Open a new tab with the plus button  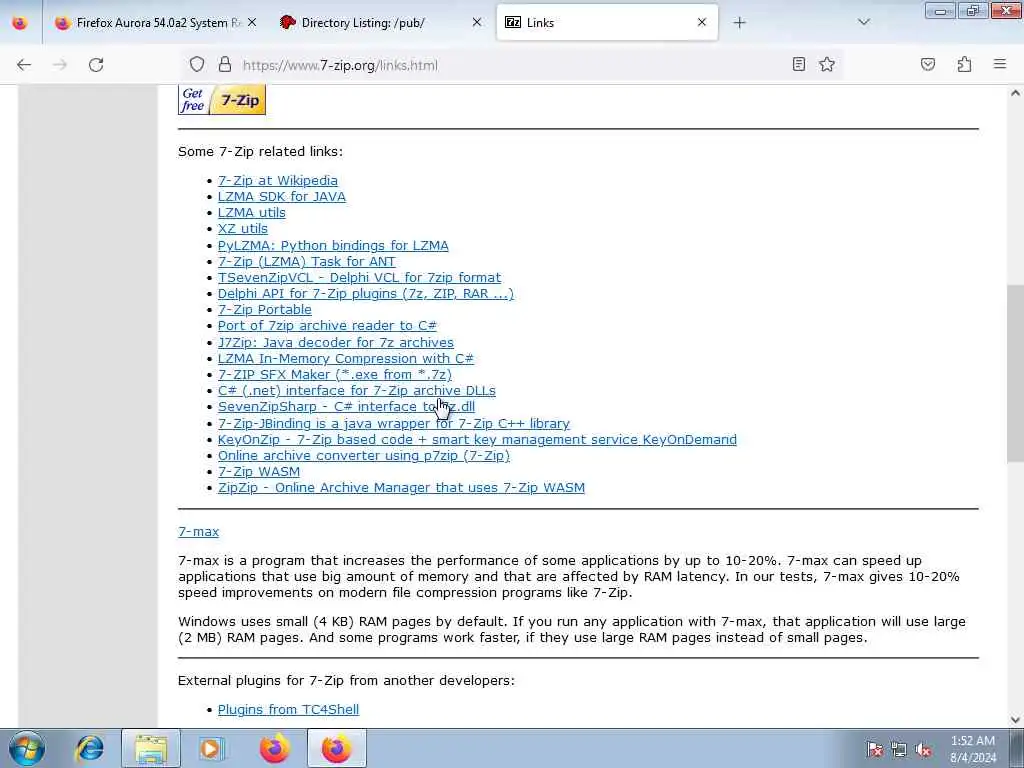[739, 23]
